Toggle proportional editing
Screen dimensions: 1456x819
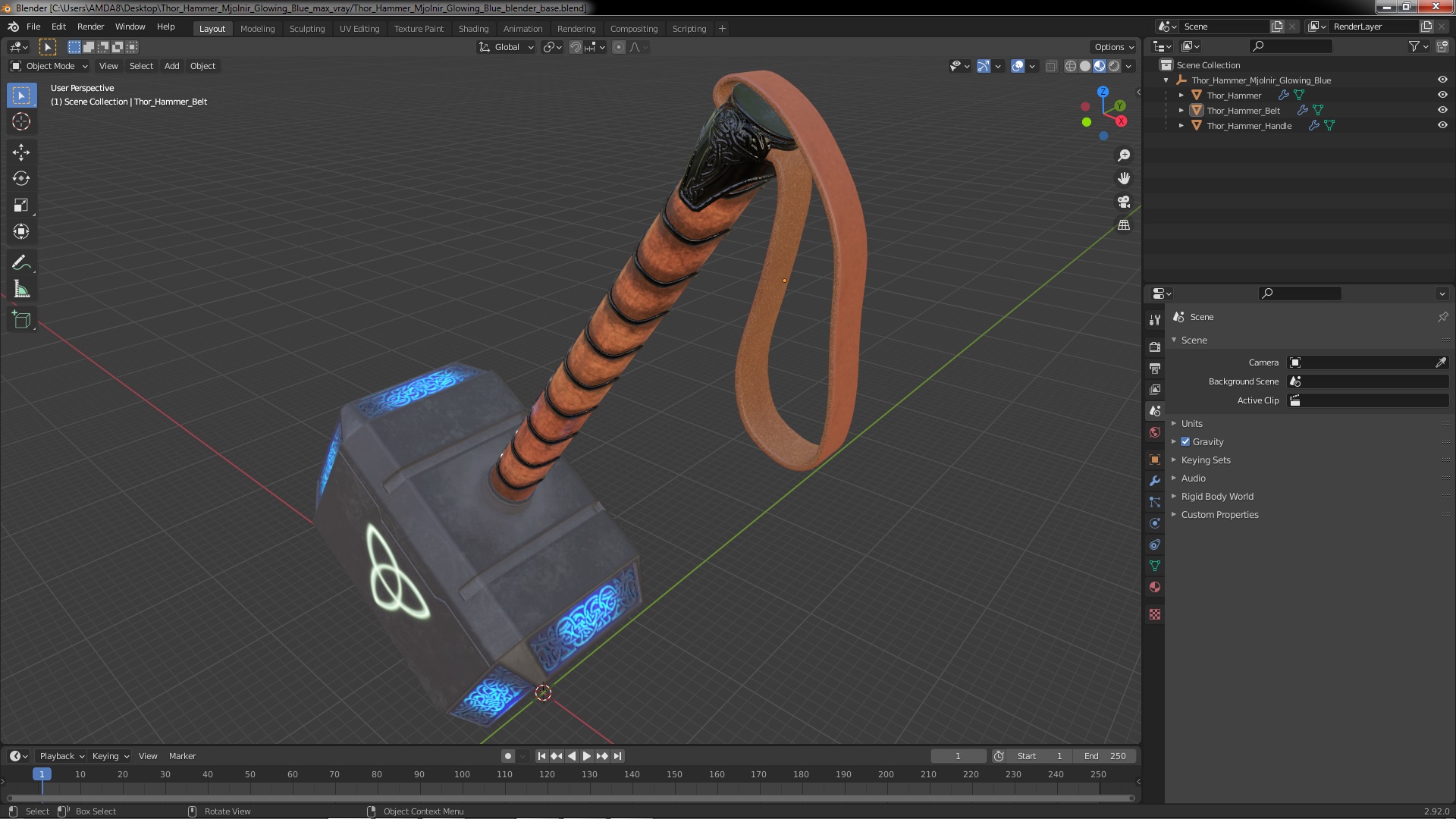619,47
